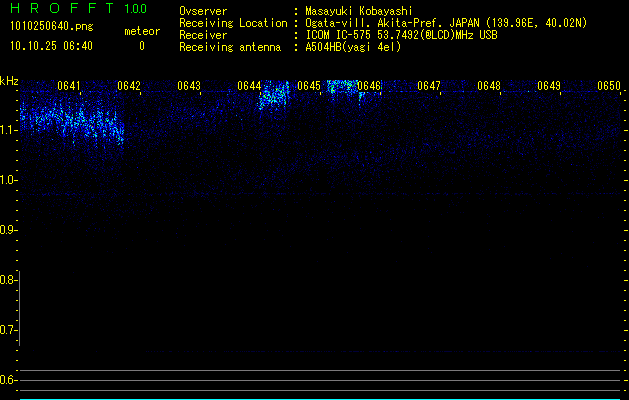The height and width of the screenshot is (400, 629).
Task: Click observer name Masayuki Kobayashi
Action: point(359,11)
